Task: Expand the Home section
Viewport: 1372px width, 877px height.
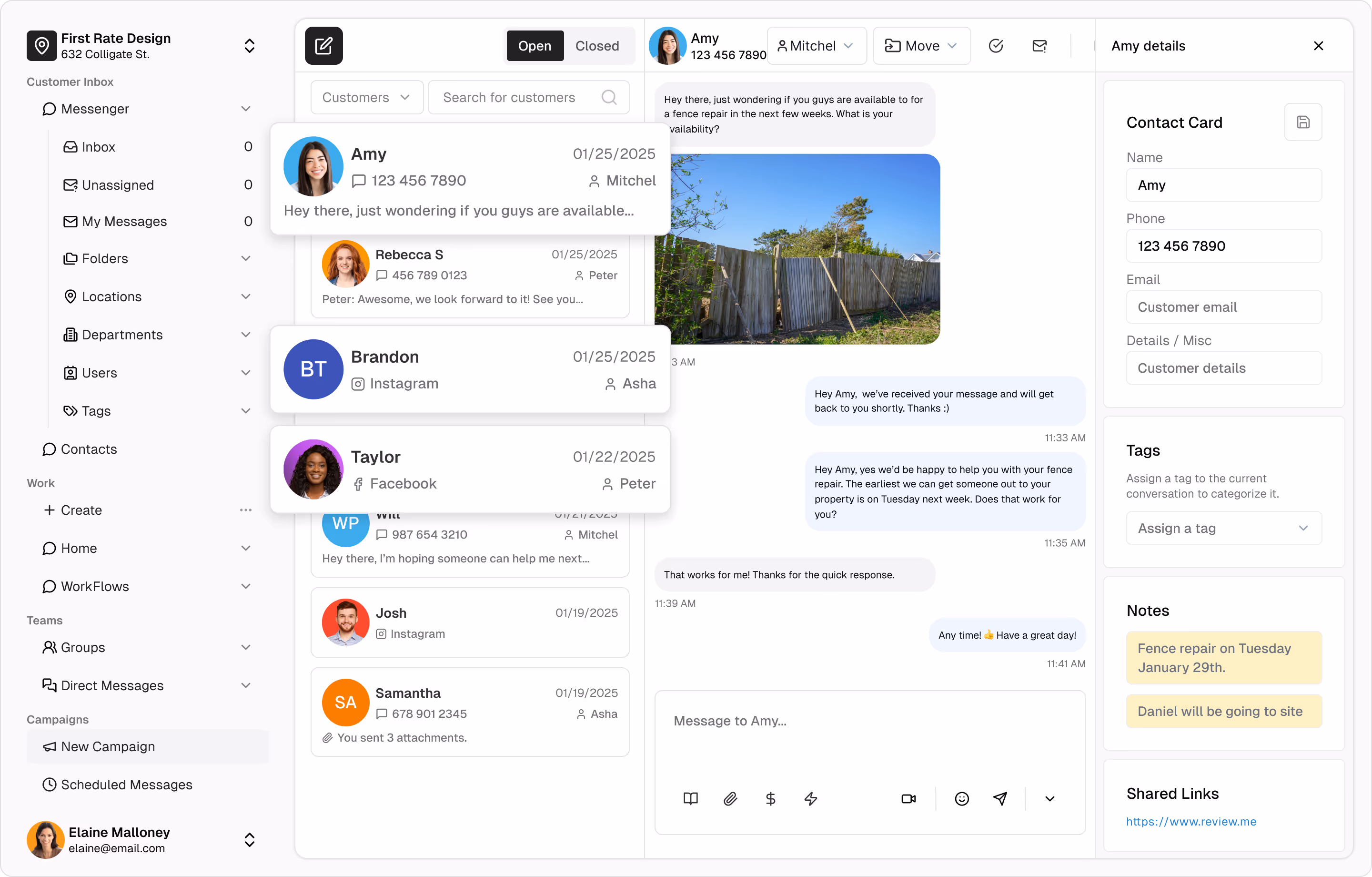Action: pyautogui.click(x=245, y=548)
